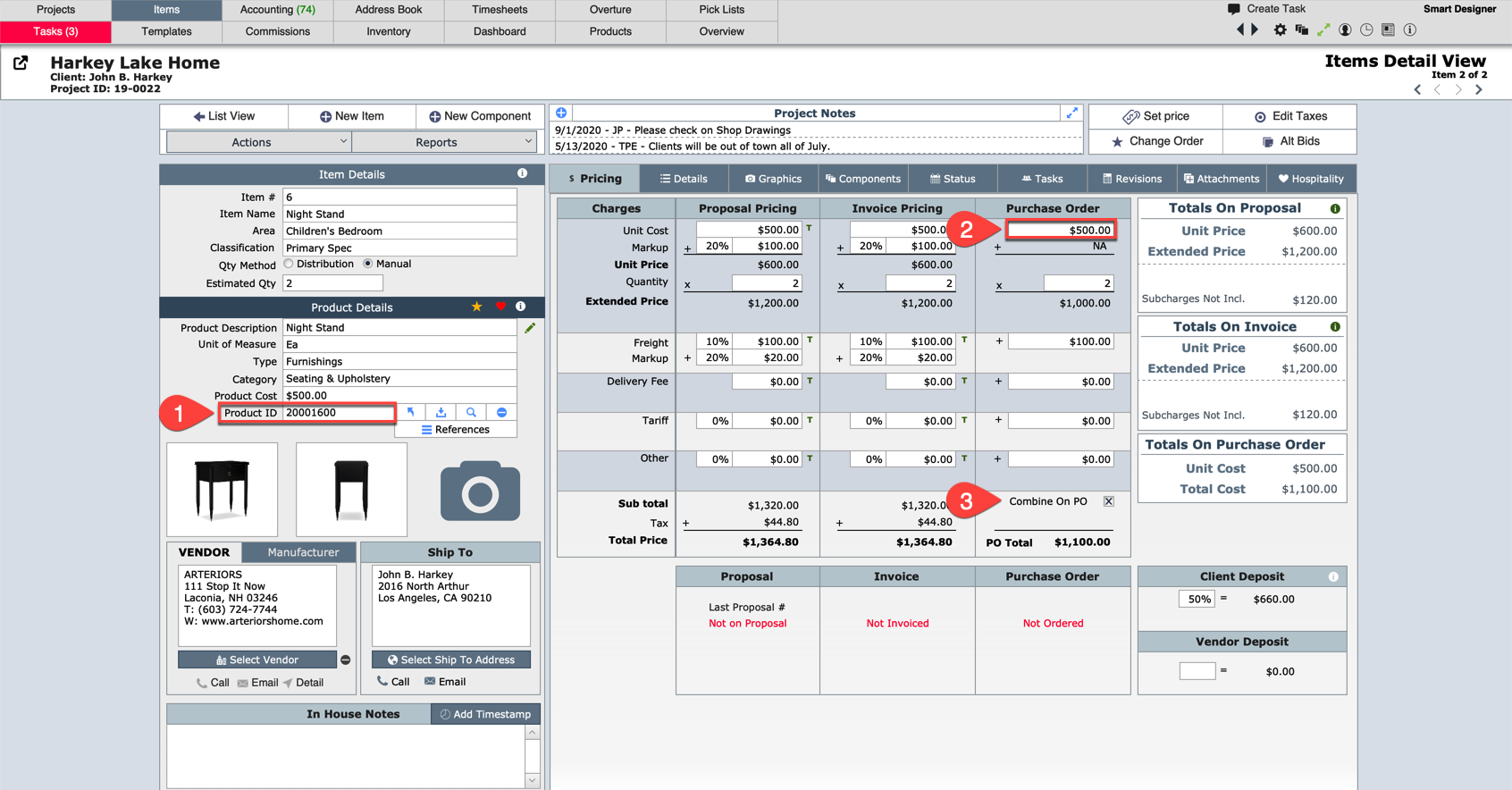Open the Status tab
The height and width of the screenshot is (790, 1512).
953,179
